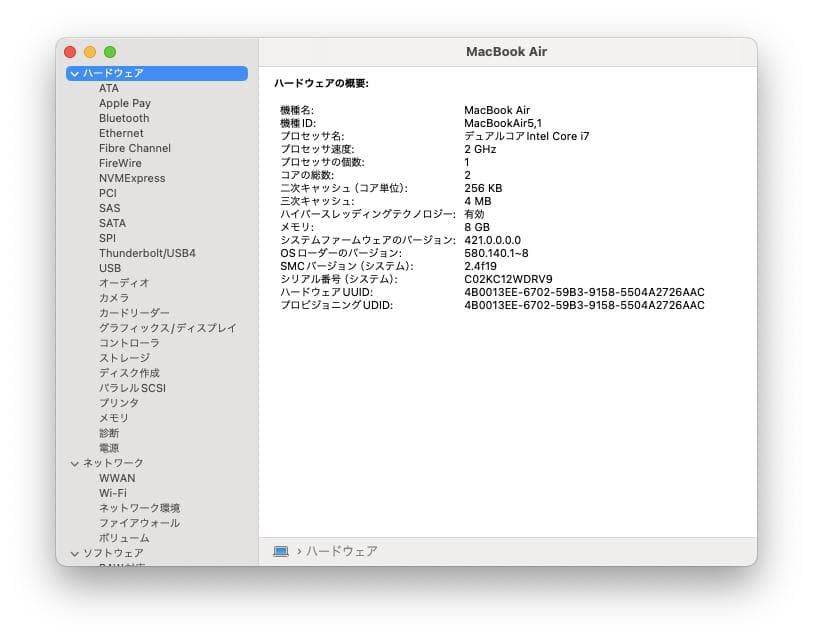813x640 pixels.
Task: Select Ethernet in the hardware list
Action: 120,133
